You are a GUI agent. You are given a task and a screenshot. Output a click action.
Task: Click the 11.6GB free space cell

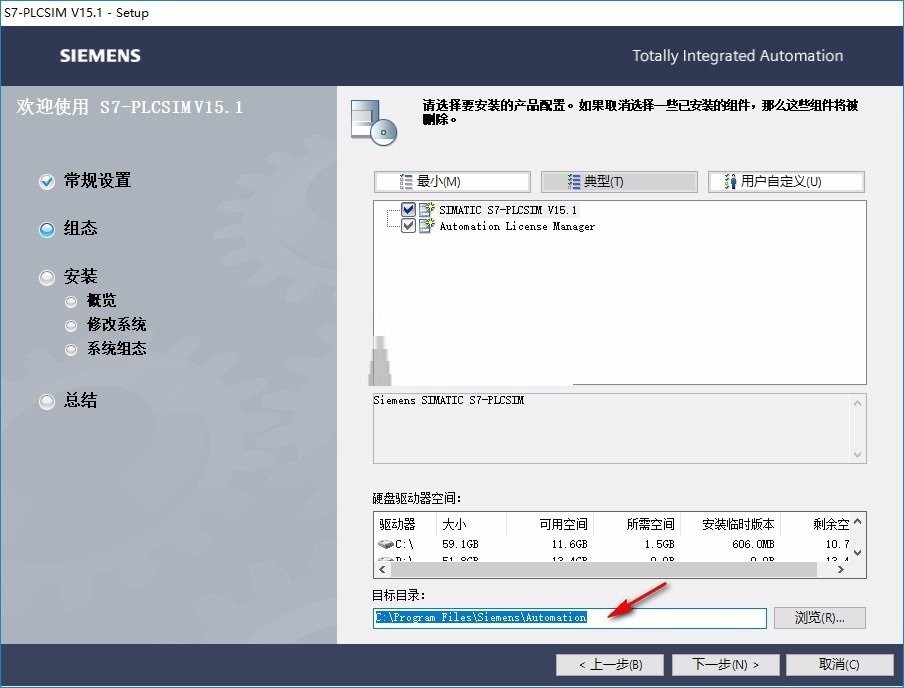tap(569, 544)
